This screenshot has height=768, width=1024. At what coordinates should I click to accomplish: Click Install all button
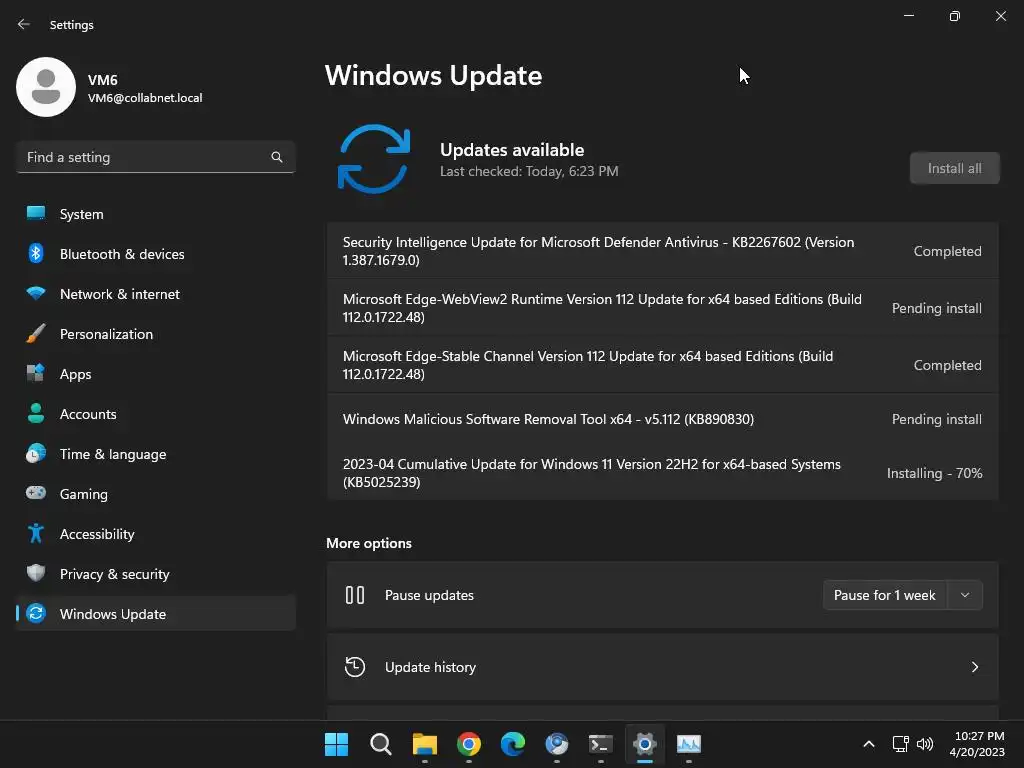click(954, 168)
